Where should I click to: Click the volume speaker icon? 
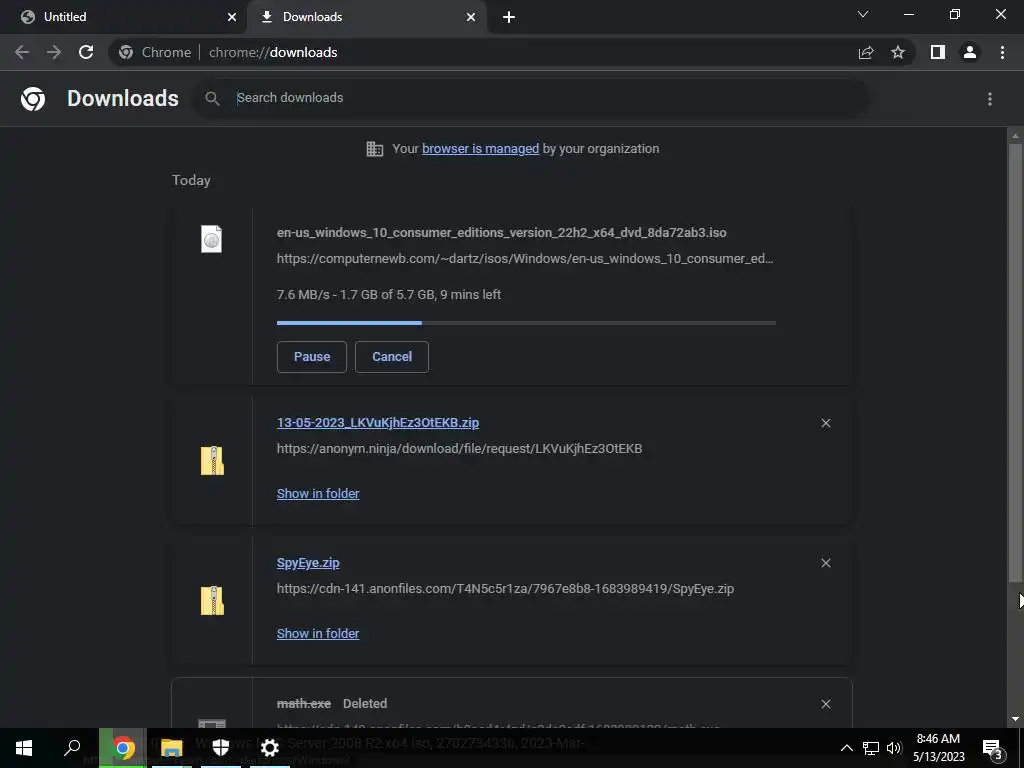(x=894, y=748)
